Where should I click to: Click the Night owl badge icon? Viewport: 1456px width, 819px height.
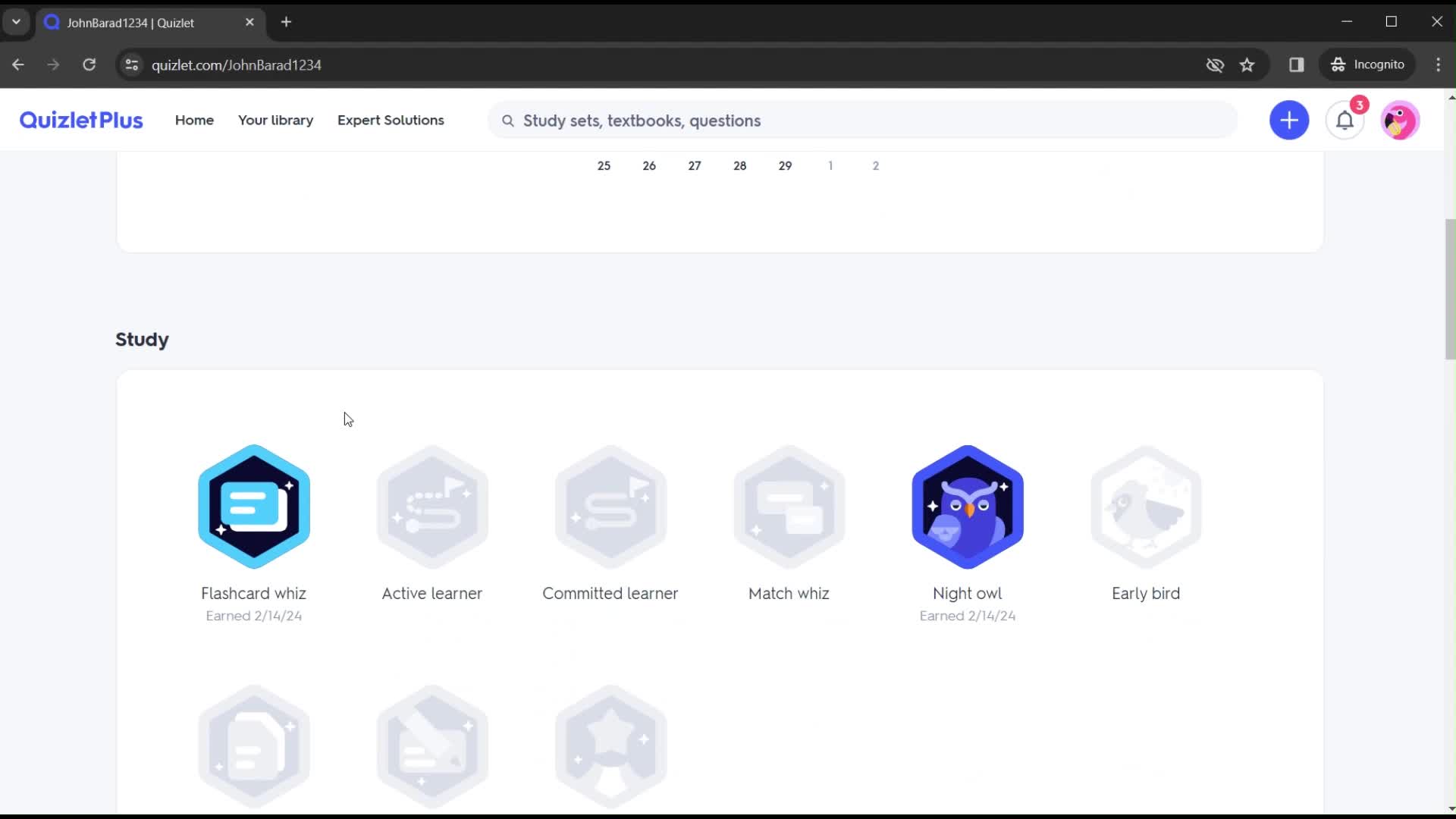[x=967, y=506]
